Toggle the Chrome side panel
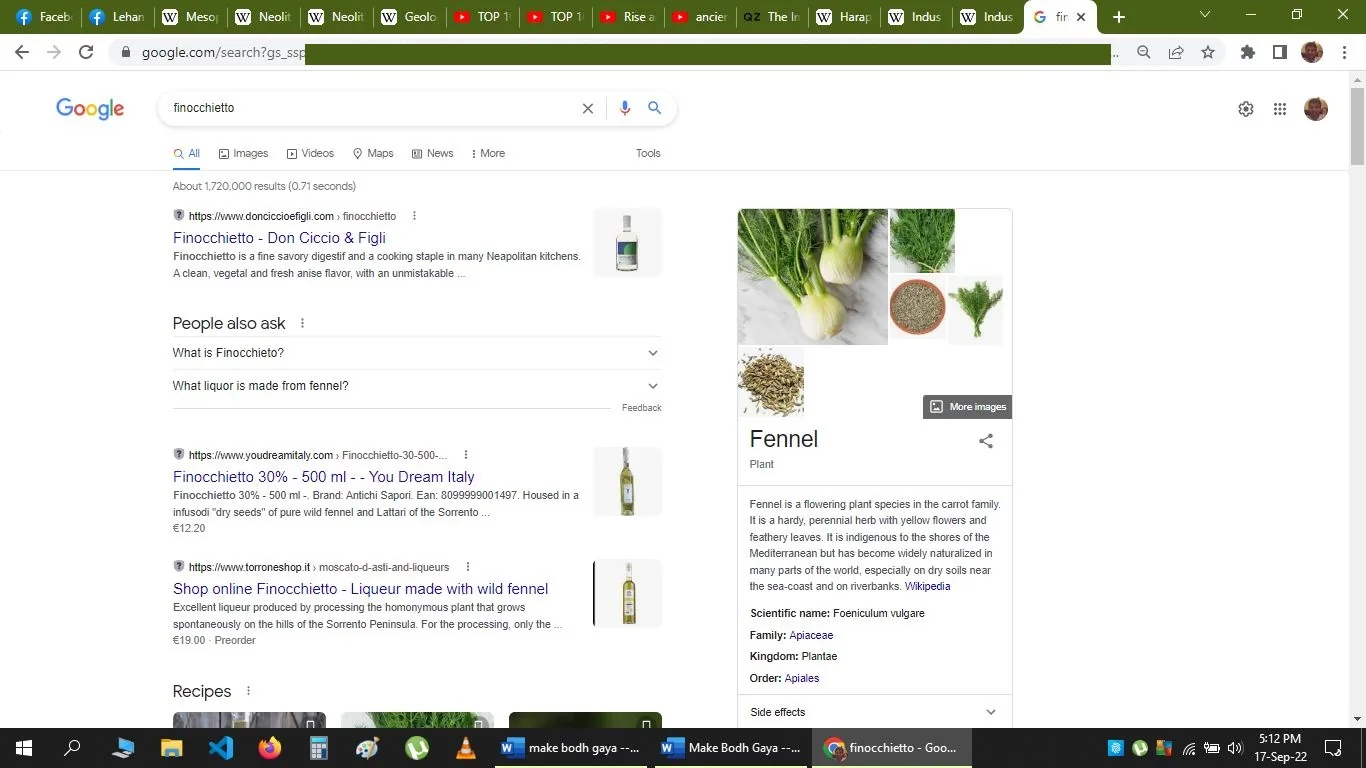The height and width of the screenshot is (768, 1366). tap(1280, 53)
